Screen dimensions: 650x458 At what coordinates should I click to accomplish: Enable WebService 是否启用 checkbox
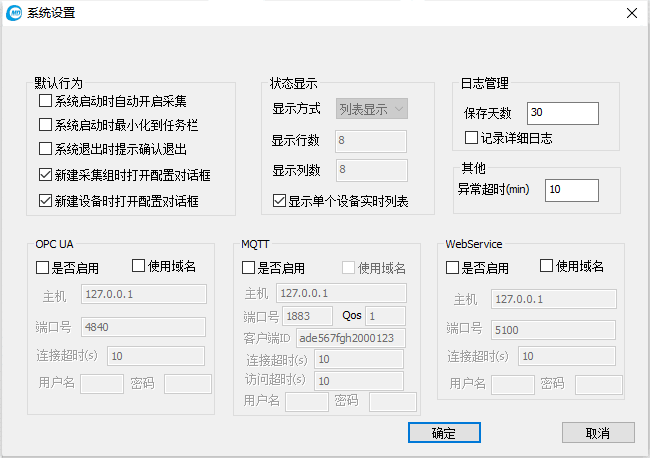[453, 268]
